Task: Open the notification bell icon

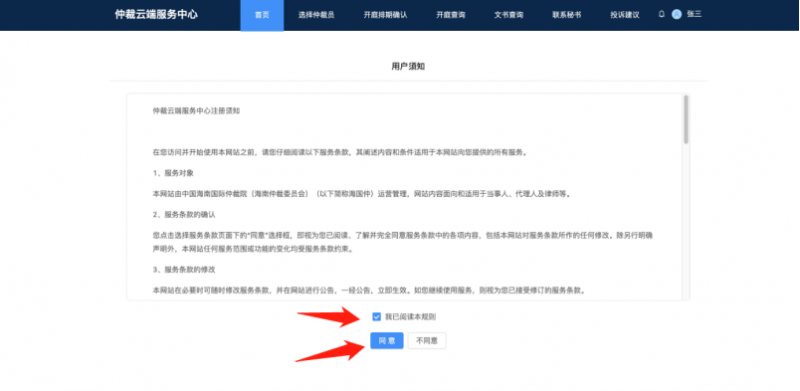Action: click(662, 14)
